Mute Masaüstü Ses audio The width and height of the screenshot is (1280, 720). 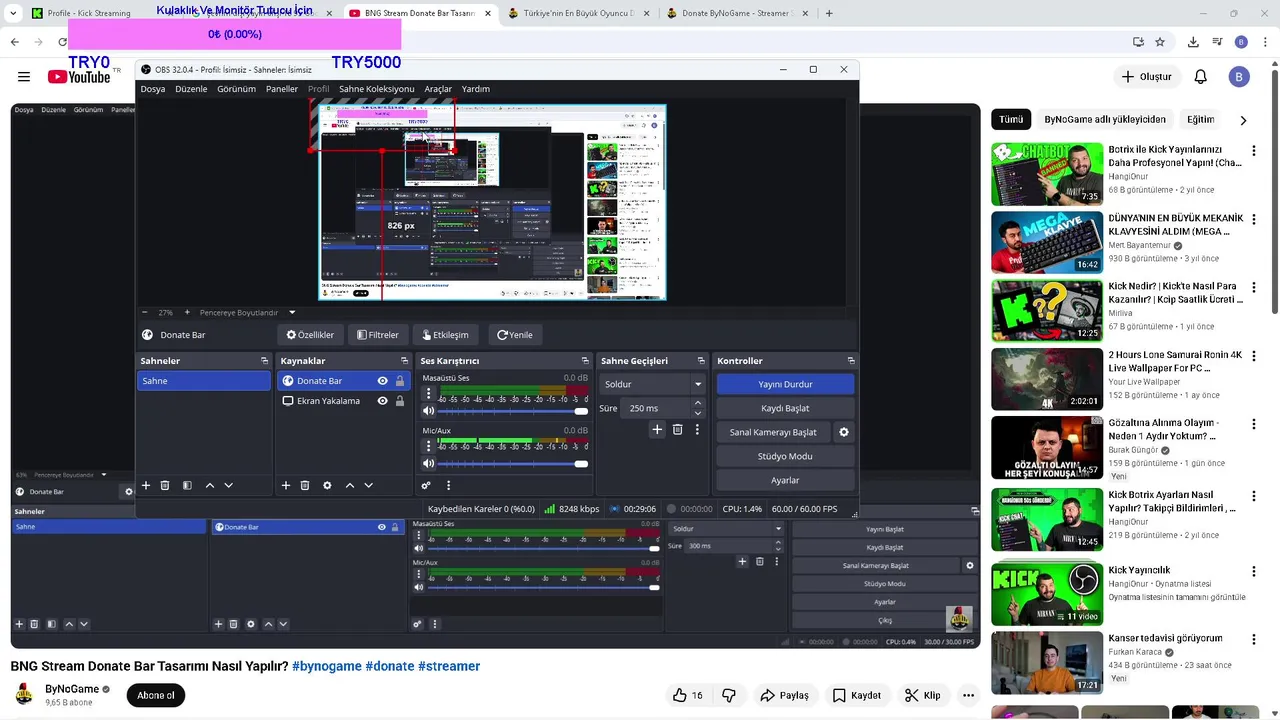(x=429, y=411)
